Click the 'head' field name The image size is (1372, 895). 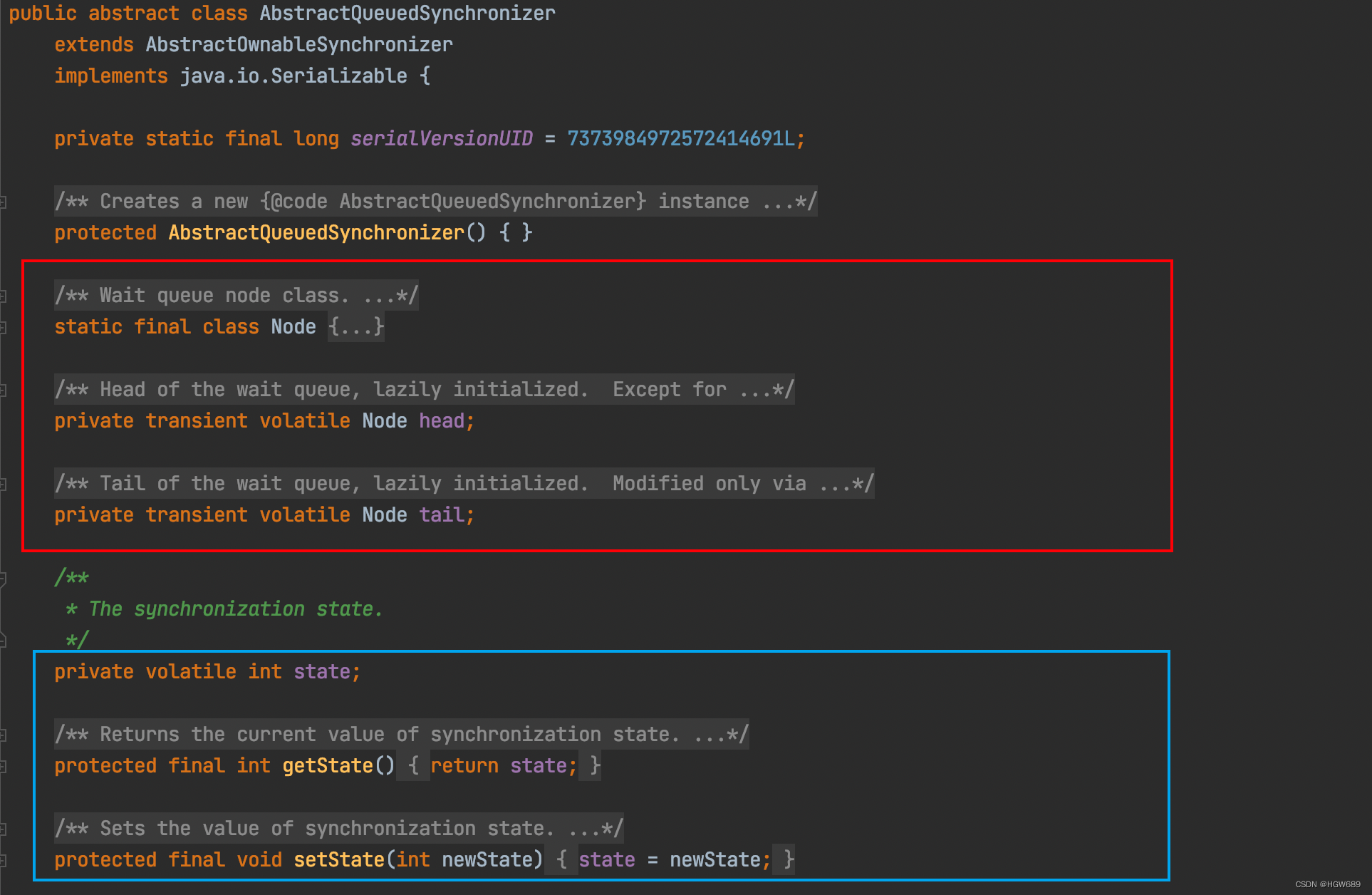tap(442, 421)
